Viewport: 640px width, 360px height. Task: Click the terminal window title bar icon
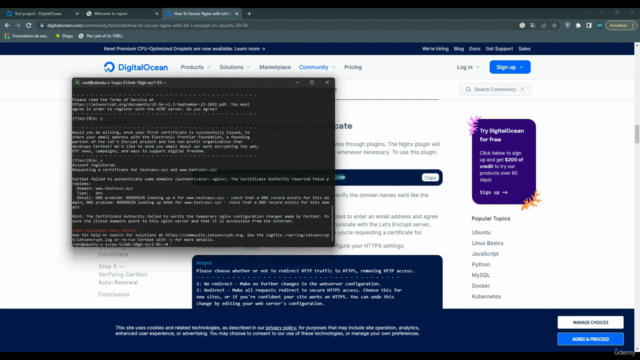[77, 82]
